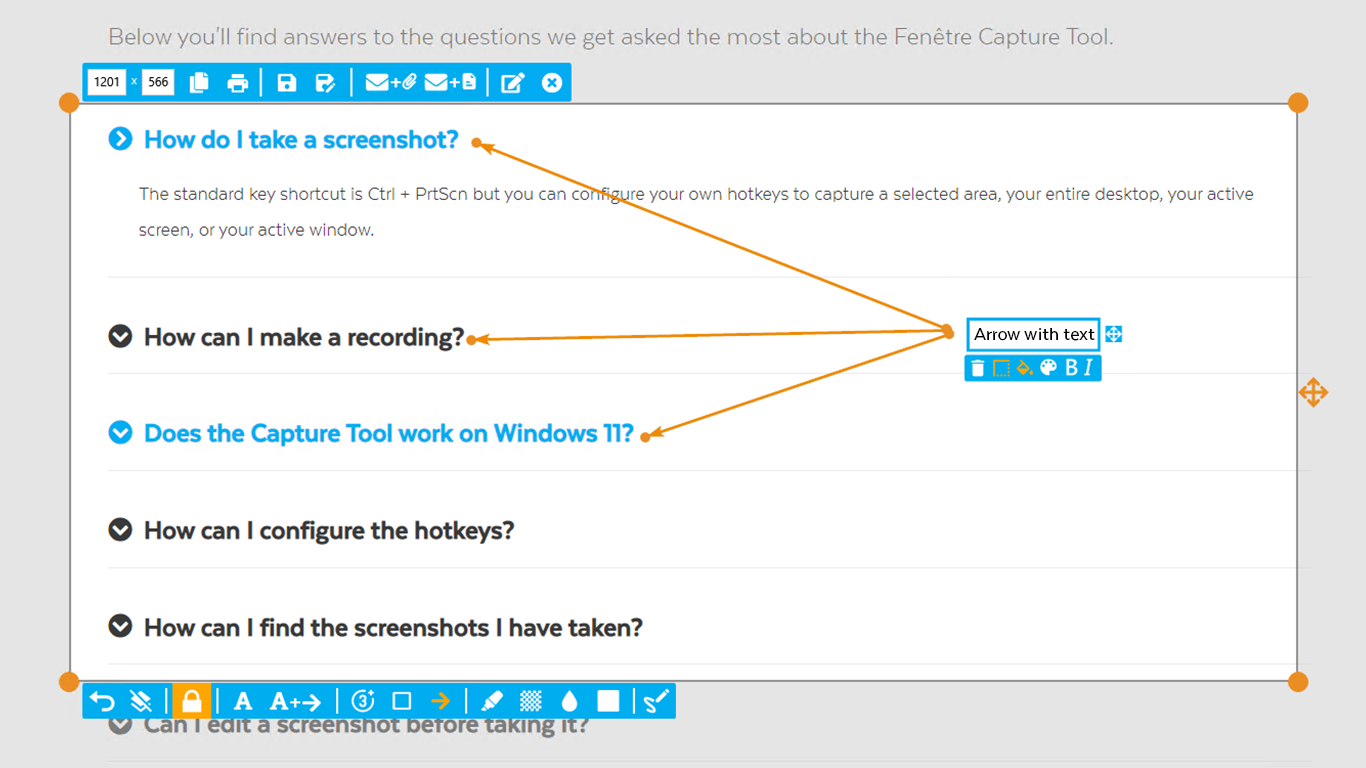This screenshot has width=1366, height=768.
Task: Expand the 'find the screenshots I have taken' chevron
Action: click(120, 626)
